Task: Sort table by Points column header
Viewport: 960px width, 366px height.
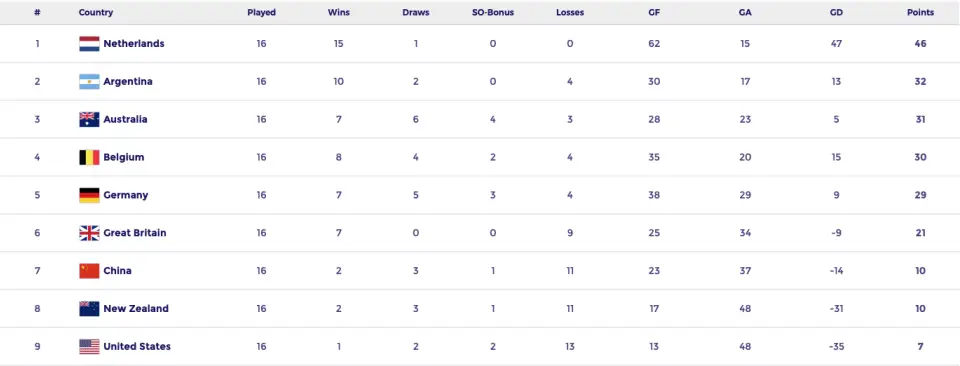Action: tap(920, 12)
